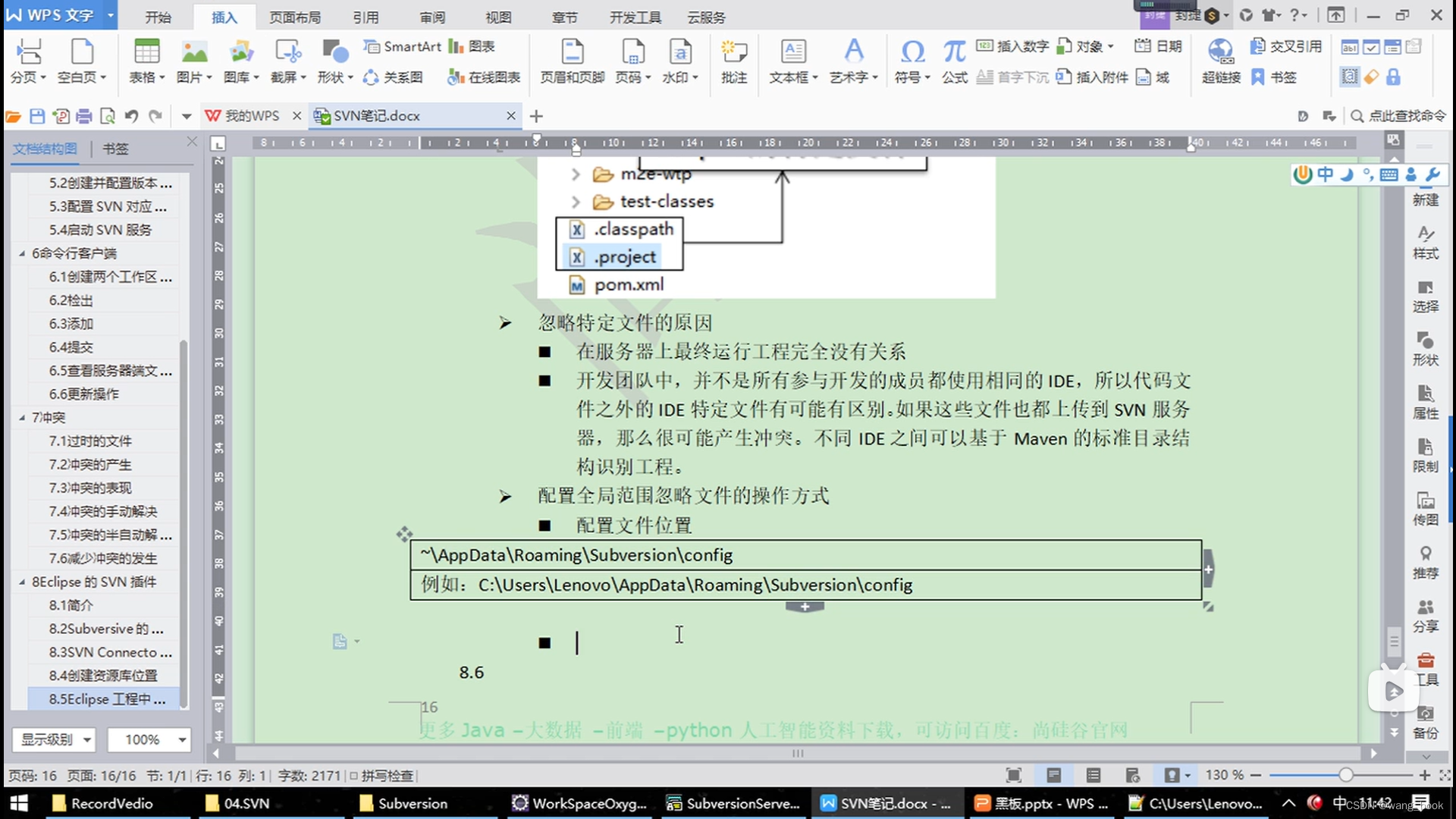Start a screenshot with 截屏
The width and height of the screenshot is (1456, 819).
(288, 61)
